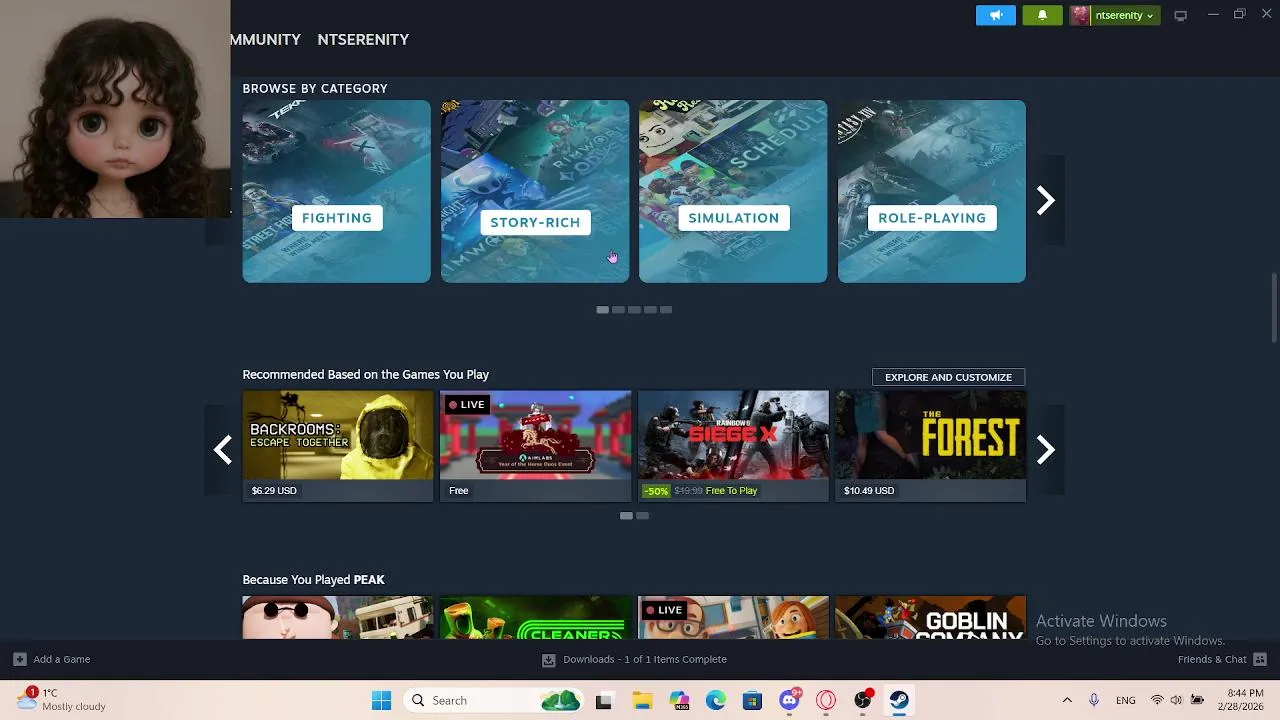Select first recommended carousel page dot
This screenshot has height=720, width=1280.
pyautogui.click(x=626, y=516)
